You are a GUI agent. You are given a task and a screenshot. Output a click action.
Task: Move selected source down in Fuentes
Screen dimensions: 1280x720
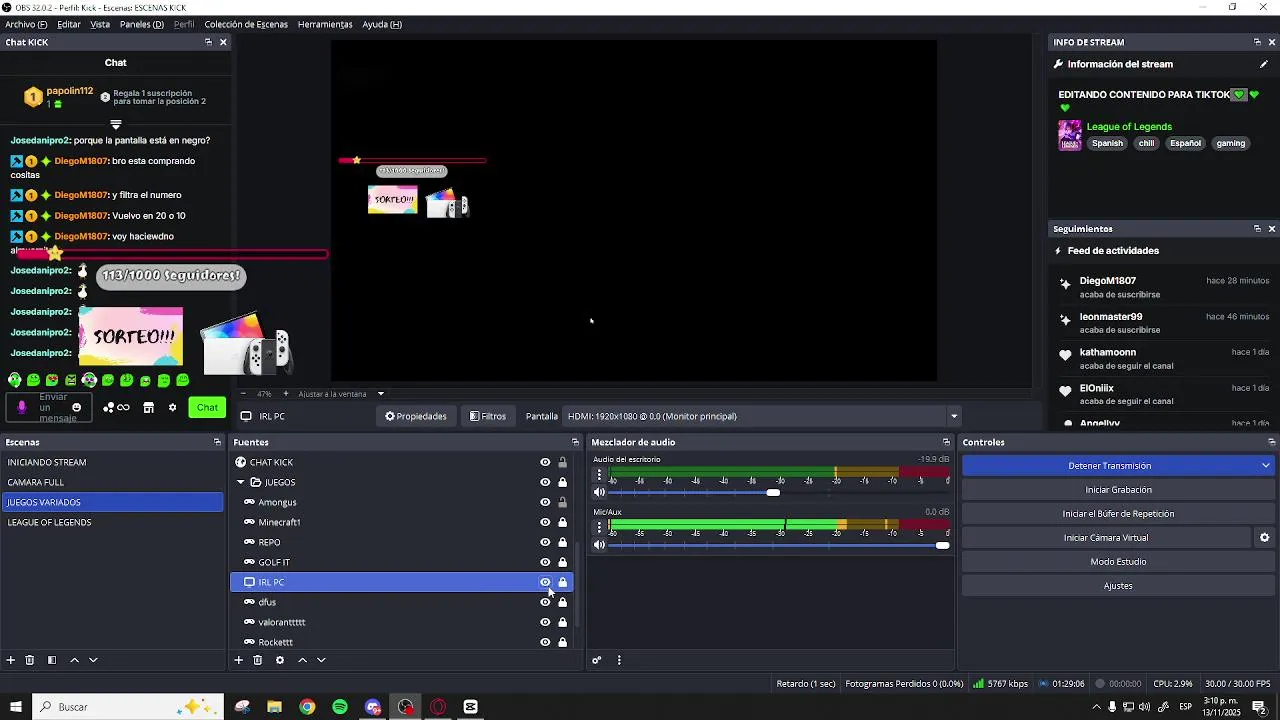[321, 660]
